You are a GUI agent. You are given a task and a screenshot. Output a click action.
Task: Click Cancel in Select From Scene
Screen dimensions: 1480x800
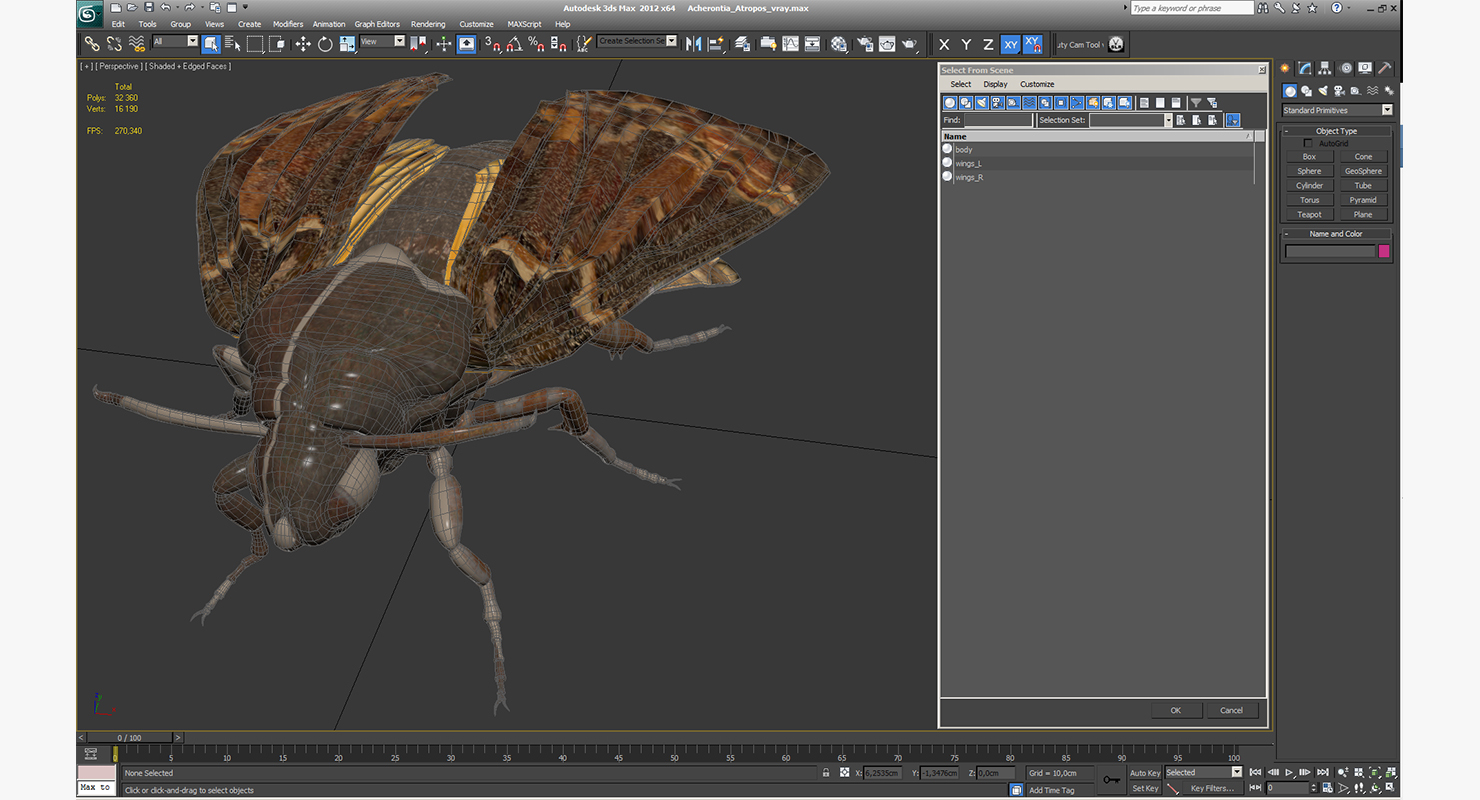(x=1231, y=710)
